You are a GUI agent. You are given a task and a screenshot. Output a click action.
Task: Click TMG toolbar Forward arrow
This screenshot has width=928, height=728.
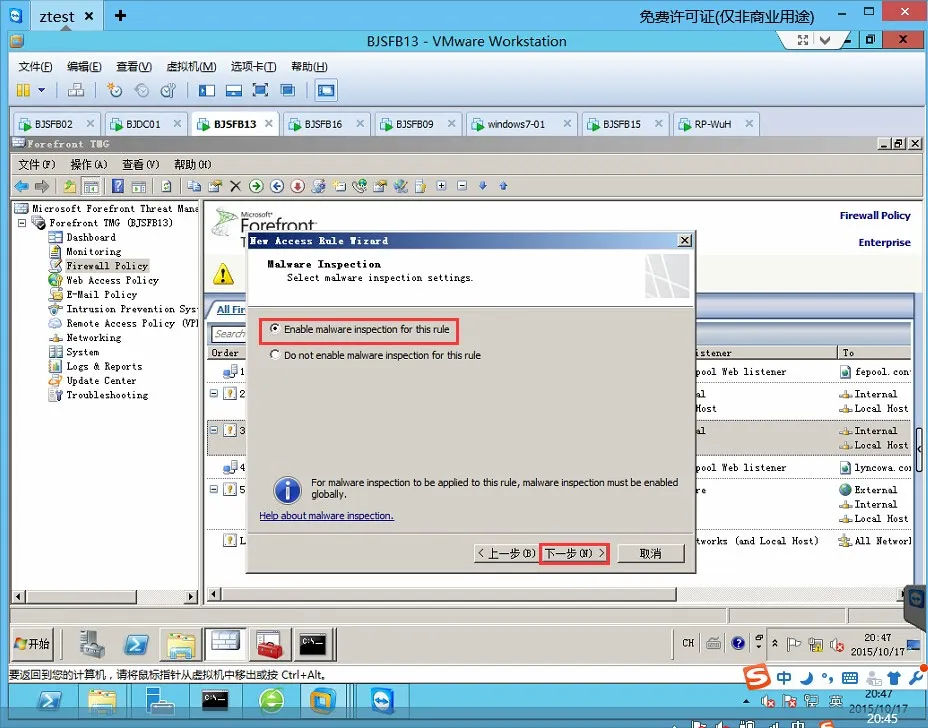pyautogui.click(x=41, y=186)
